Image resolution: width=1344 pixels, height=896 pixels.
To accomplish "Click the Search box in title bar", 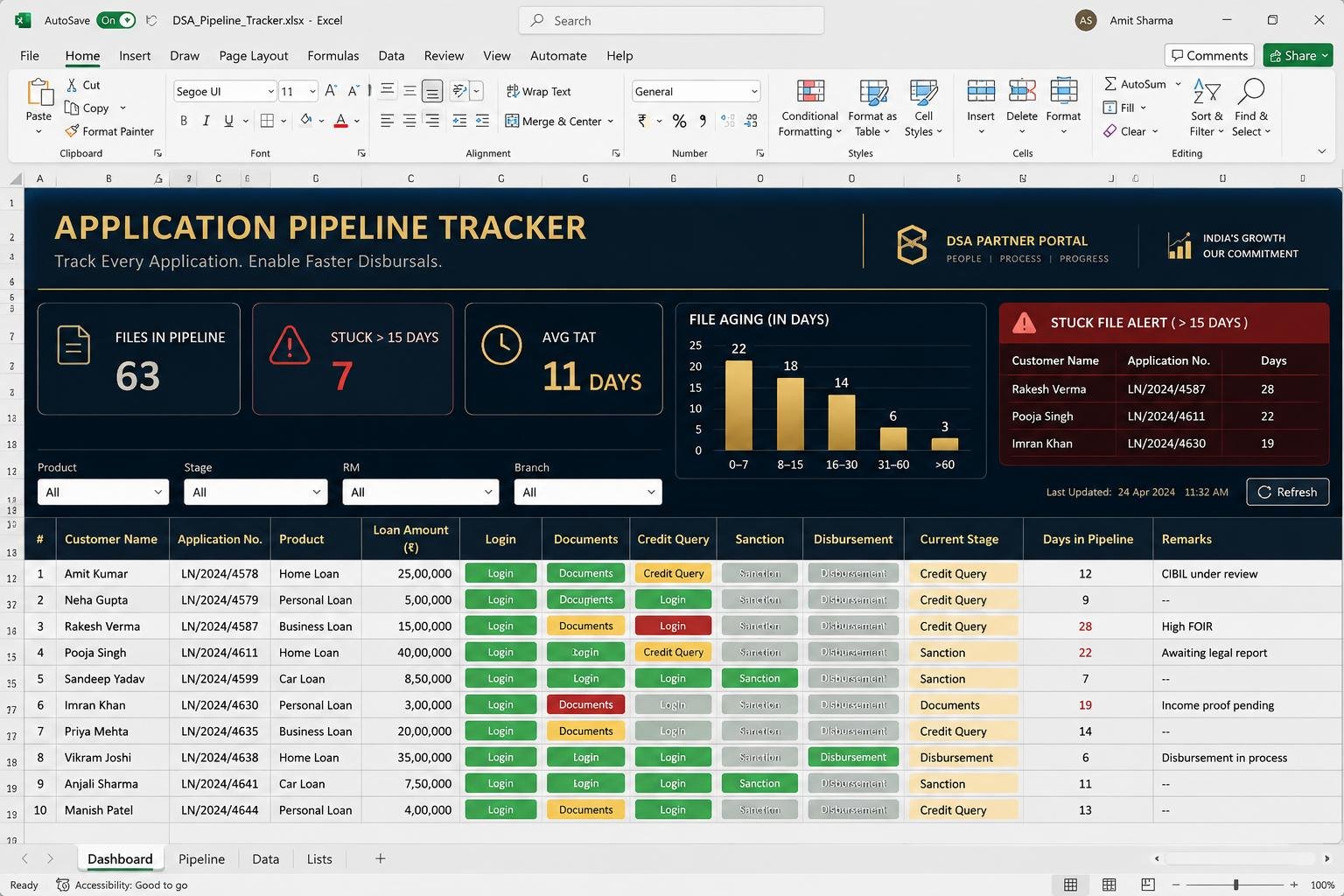I will [672, 20].
